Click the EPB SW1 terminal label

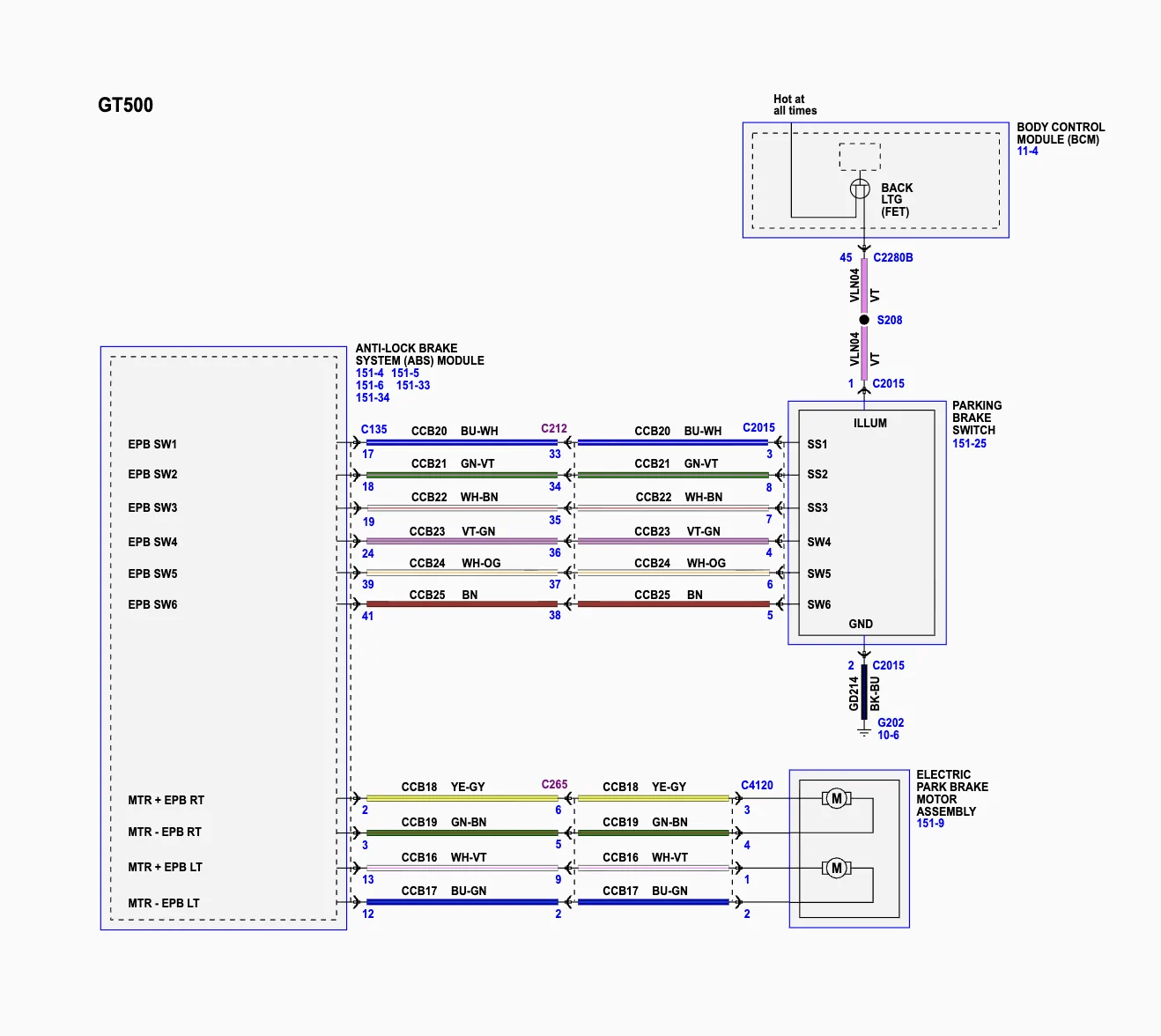[152, 445]
